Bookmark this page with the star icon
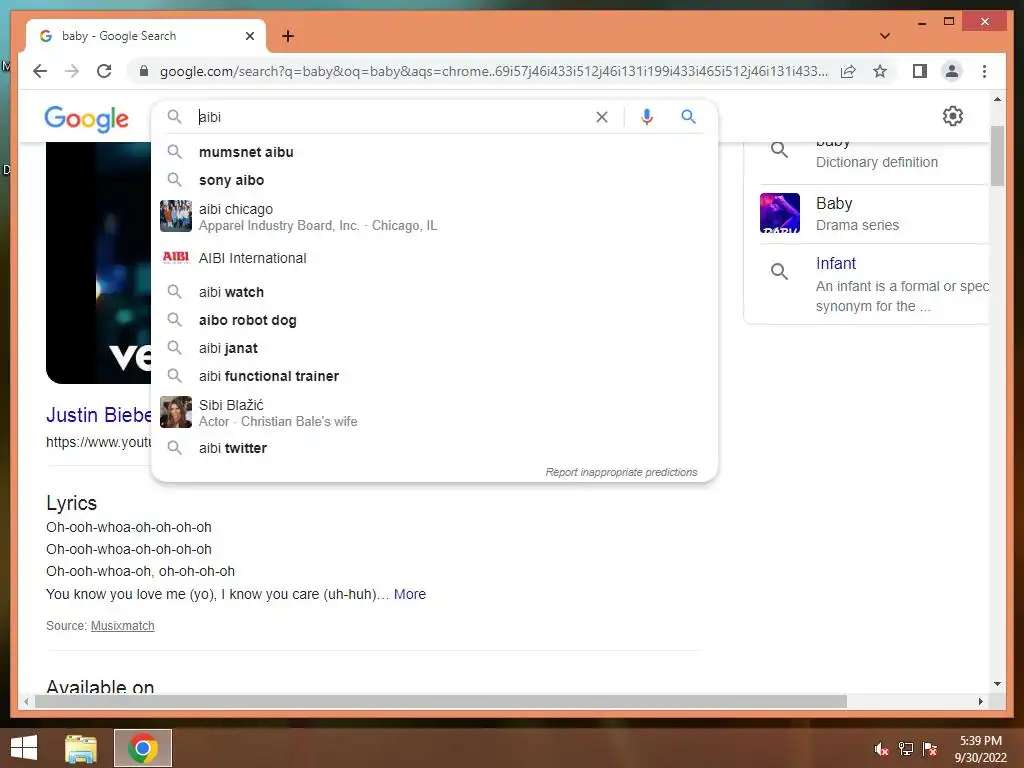The height and width of the screenshot is (768, 1024). pyautogui.click(x=880, y=71)
